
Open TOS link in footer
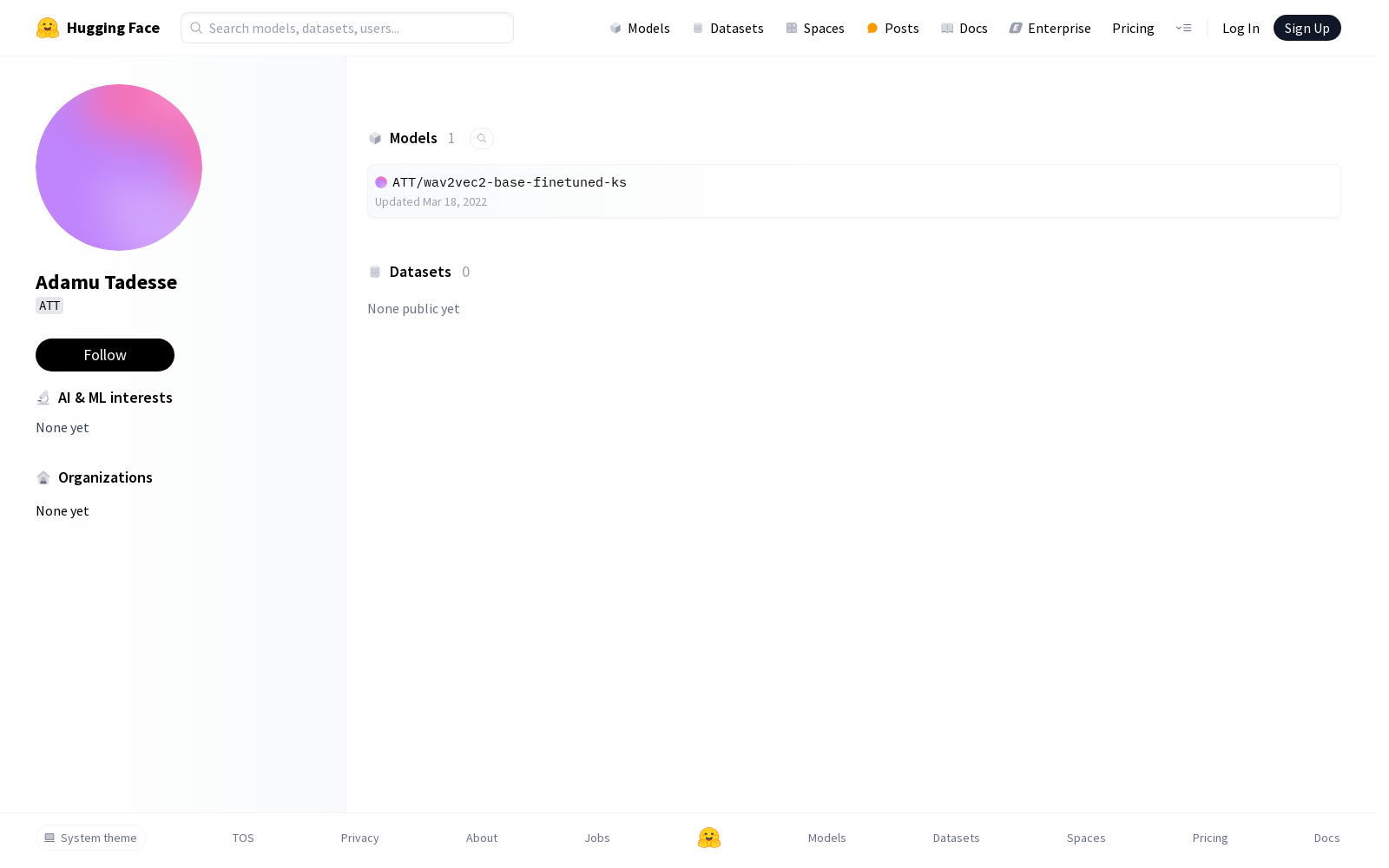243,838
